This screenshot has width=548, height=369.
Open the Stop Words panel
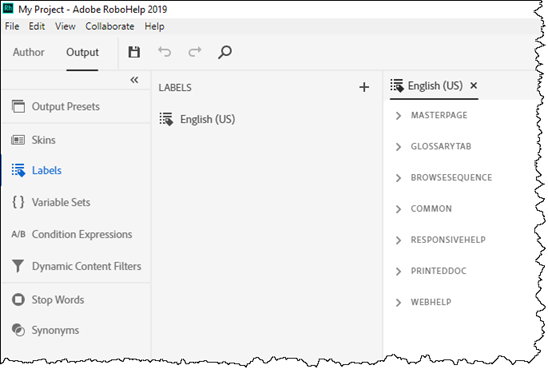pyautogui.click(x=75, y=300)
